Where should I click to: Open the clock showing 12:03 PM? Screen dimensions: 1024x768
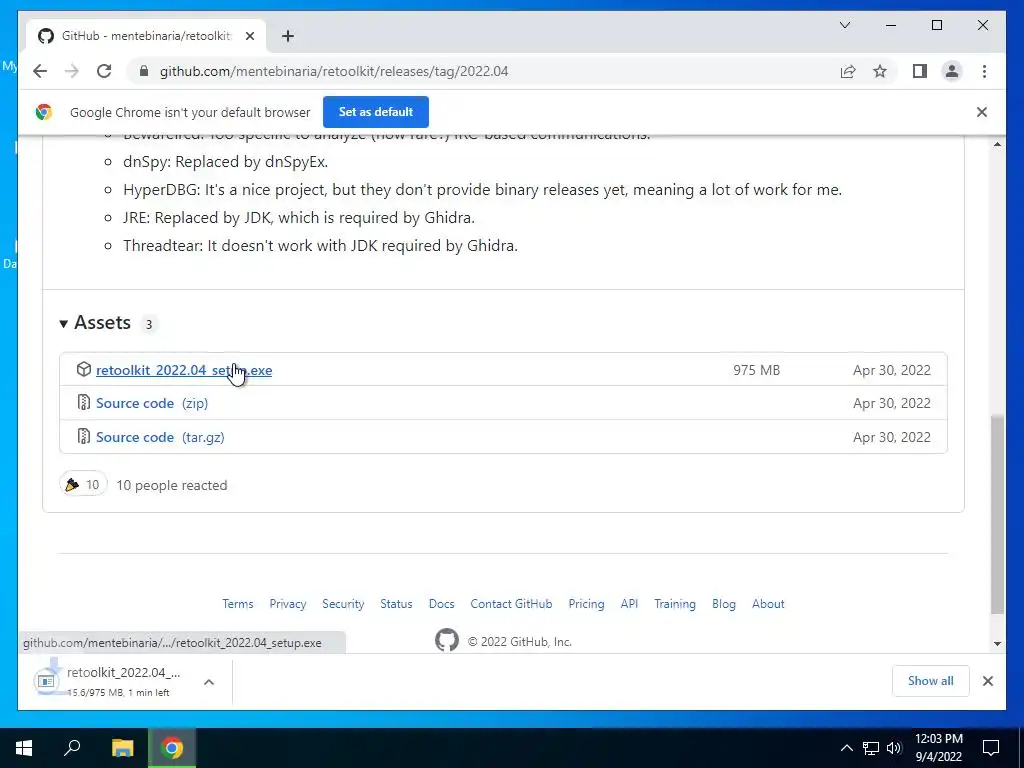click(x=938, y=748)
